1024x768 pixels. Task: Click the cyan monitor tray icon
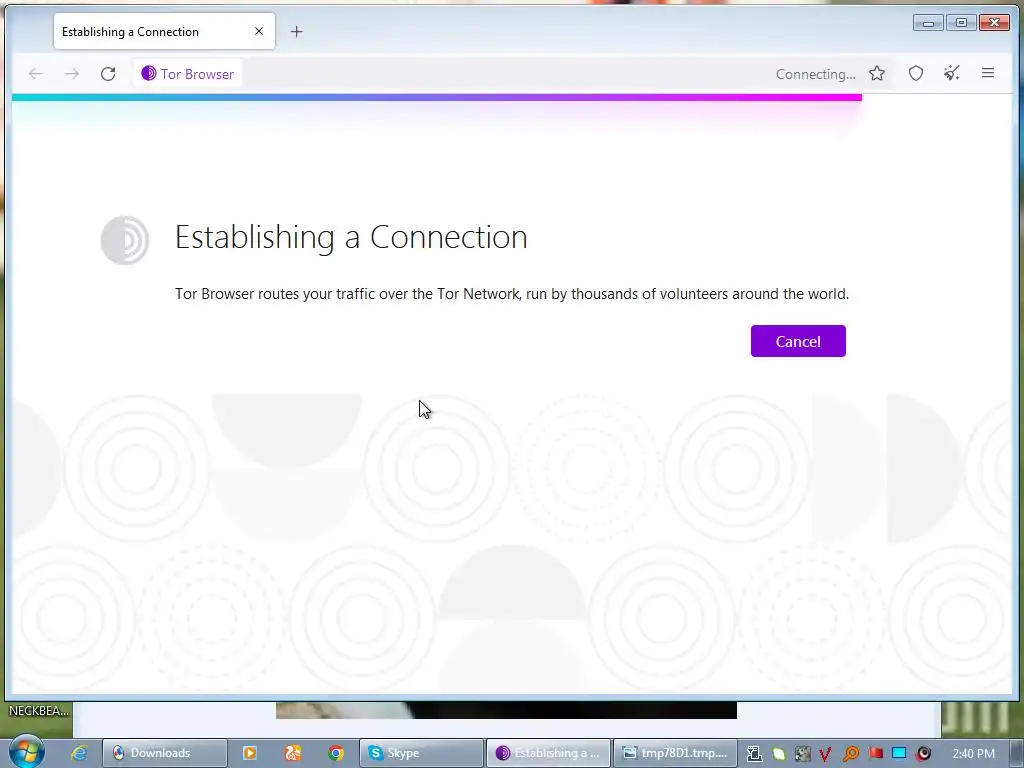899,754
